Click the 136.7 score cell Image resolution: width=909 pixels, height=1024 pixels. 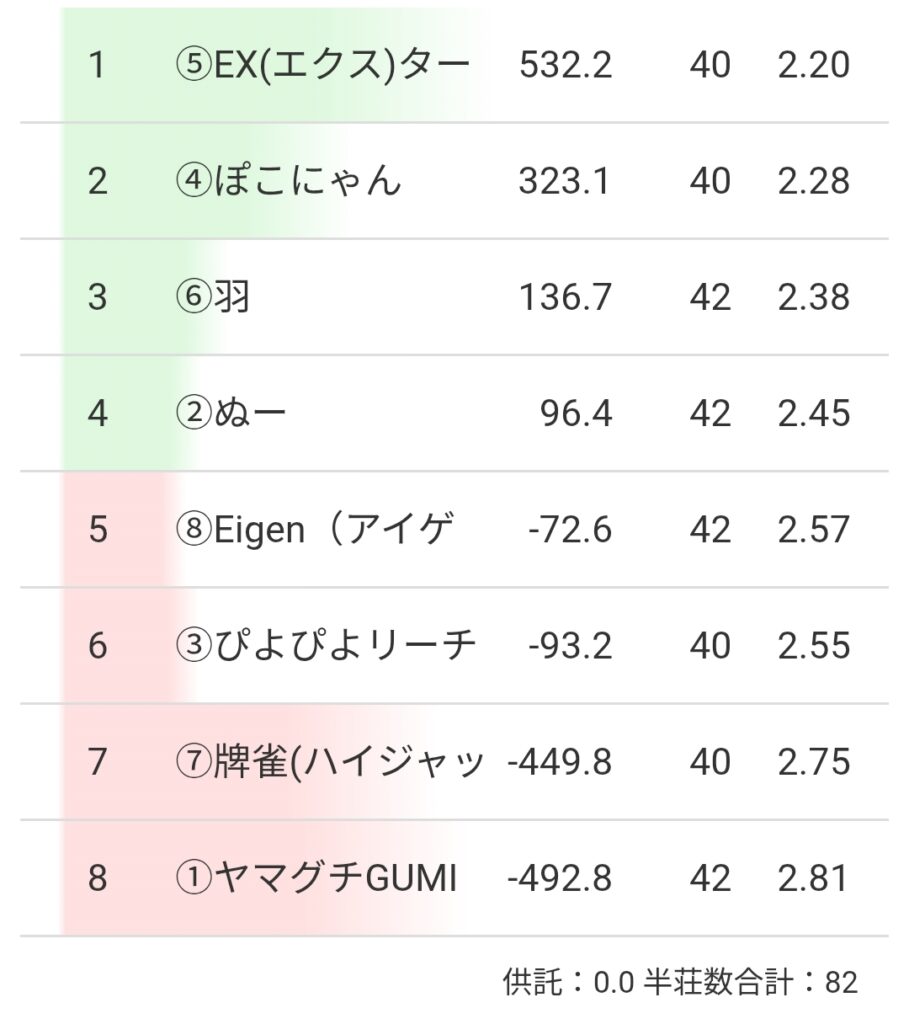(565, 297)
